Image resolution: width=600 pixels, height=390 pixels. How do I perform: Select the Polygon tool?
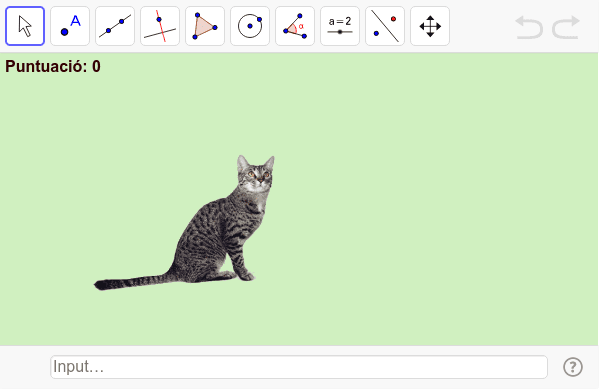[205, 26]
